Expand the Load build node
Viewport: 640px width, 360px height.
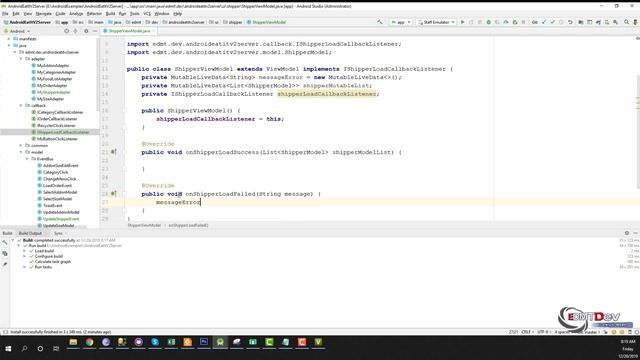click(24, 251)
